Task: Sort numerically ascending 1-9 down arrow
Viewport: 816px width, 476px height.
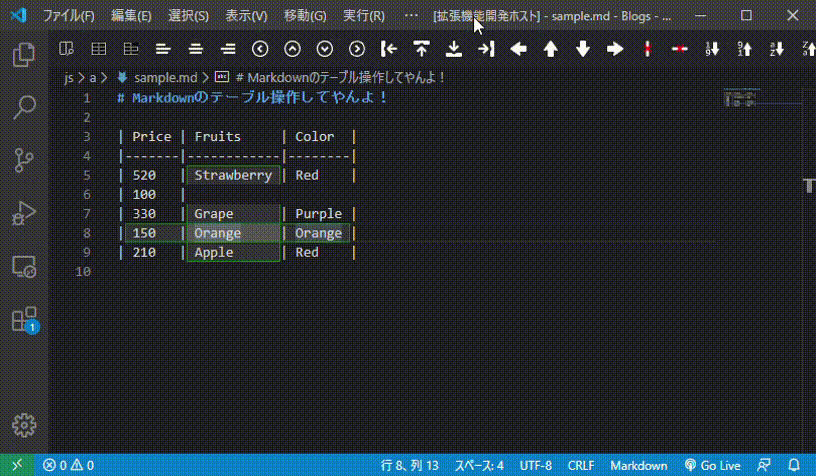Action: pos(712,49)
